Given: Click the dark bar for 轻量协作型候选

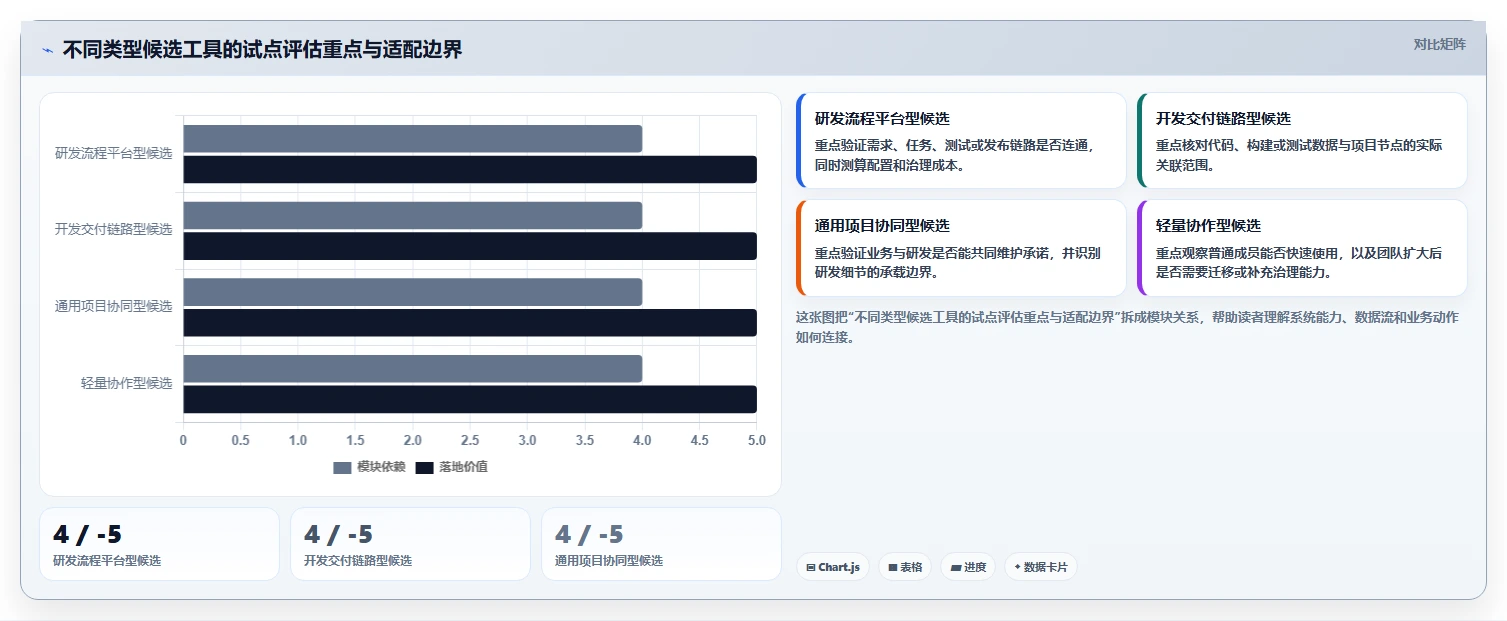Looking at the screenshot, I should pos(470,399).
